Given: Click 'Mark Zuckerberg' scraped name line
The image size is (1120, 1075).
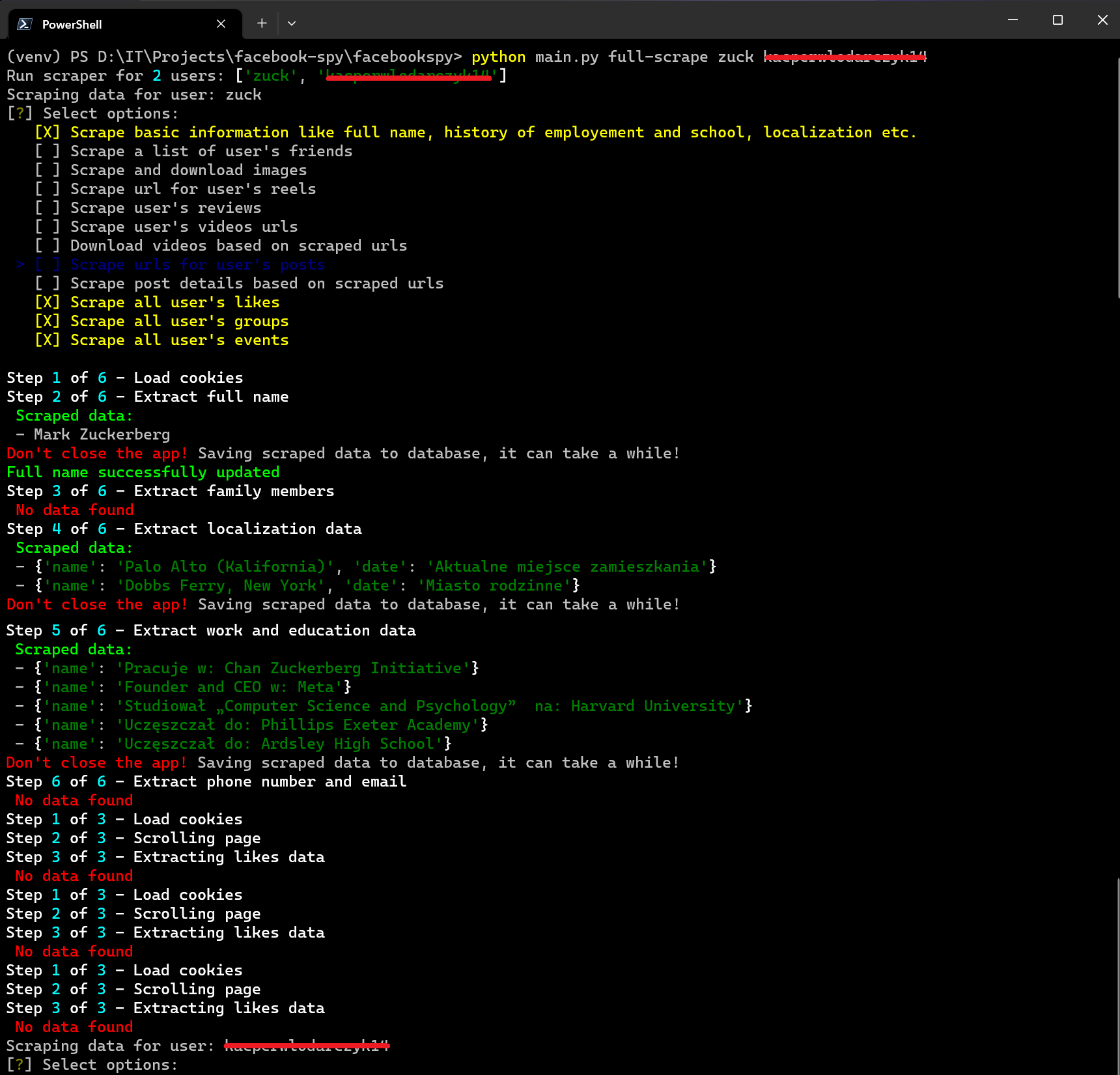Looking at the screenshot, I should [x=93, y=434].
